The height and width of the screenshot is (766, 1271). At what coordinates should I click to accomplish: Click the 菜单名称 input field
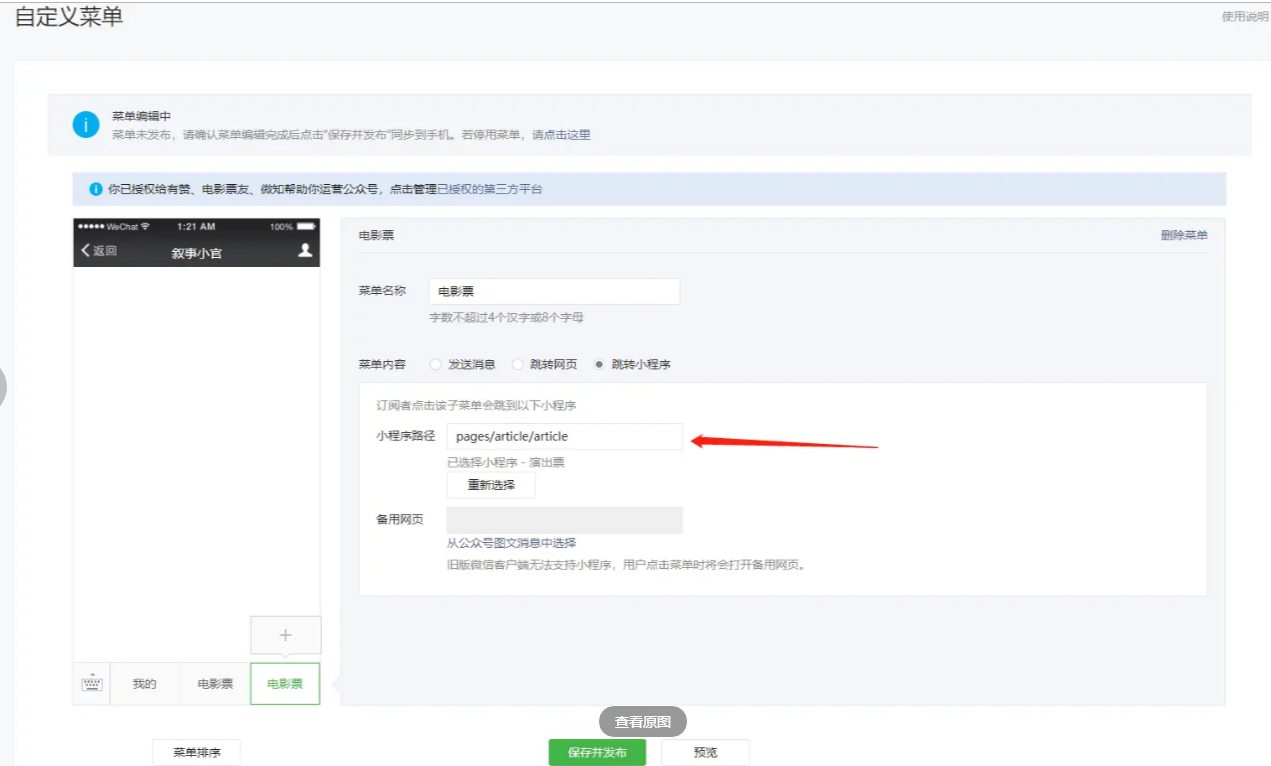554,292
